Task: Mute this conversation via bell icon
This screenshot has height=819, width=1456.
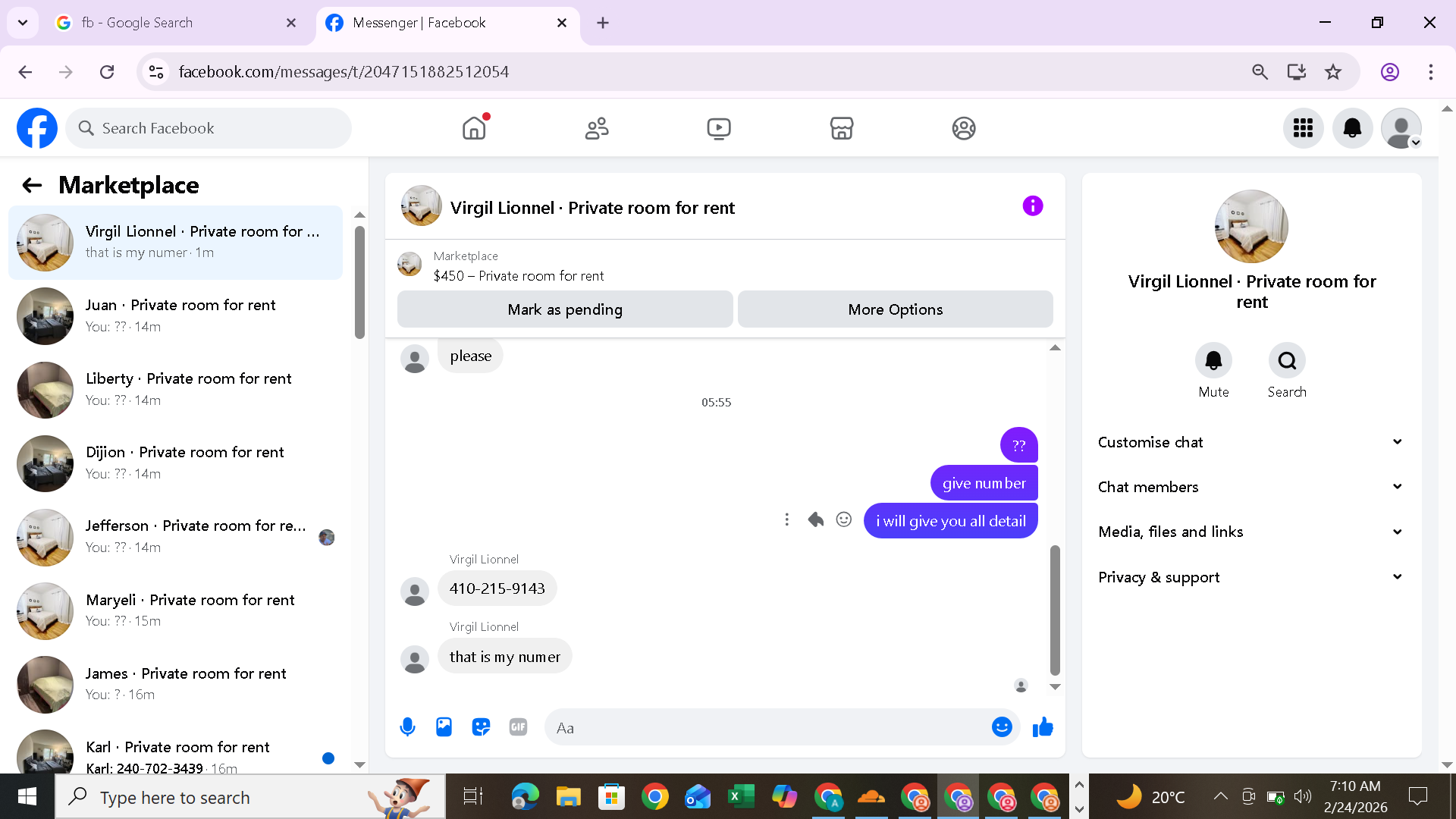Action: (x=1213, y=361)
